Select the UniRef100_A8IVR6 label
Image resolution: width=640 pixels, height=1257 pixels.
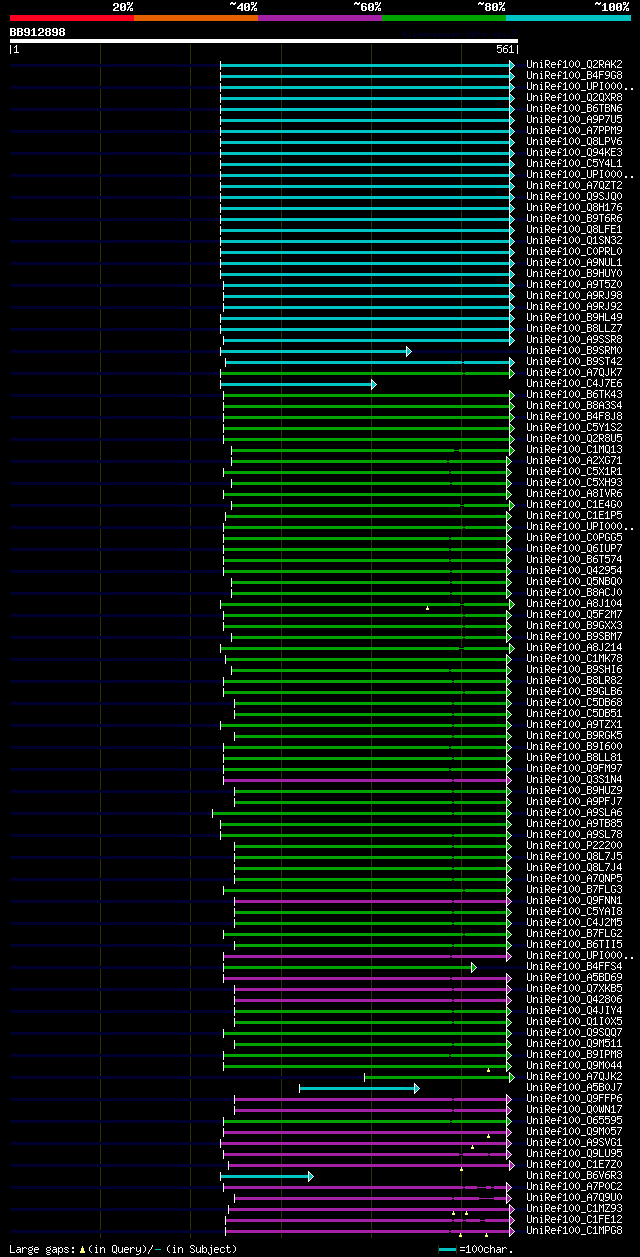pos(574,493)
